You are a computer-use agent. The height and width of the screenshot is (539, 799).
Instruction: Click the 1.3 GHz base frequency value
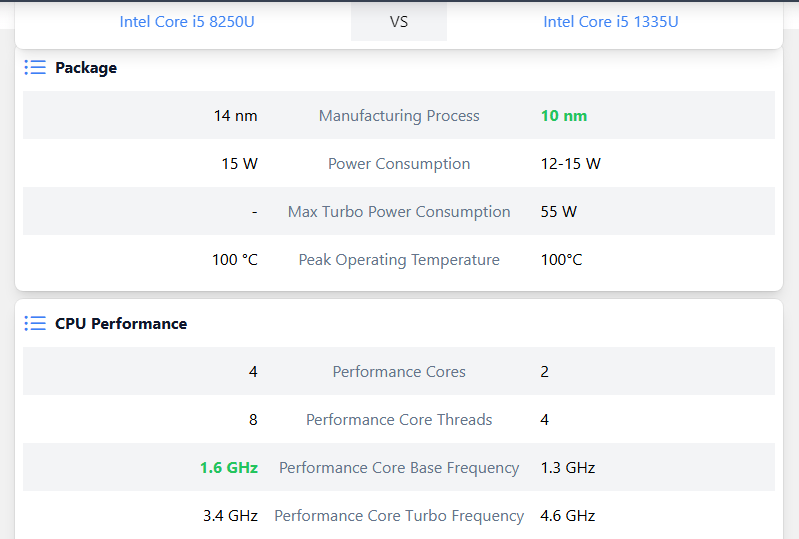(568, 468)
